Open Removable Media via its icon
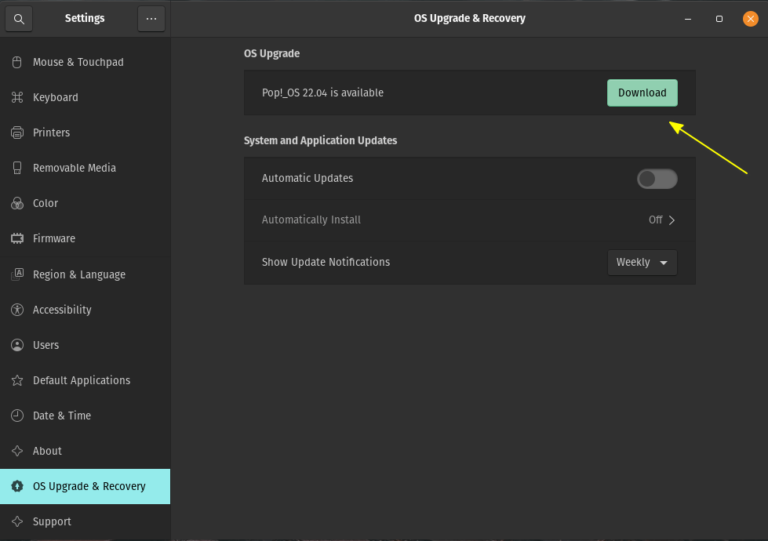This screenshot has height=541, width=768. coord(17,168)
